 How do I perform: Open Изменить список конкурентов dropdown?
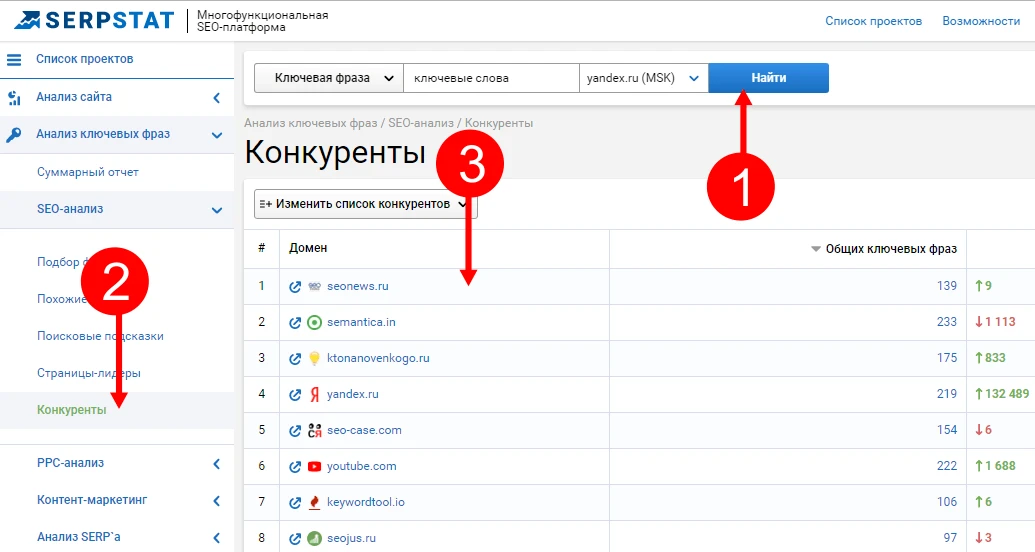pyautogui.click(x=366, y=204)
